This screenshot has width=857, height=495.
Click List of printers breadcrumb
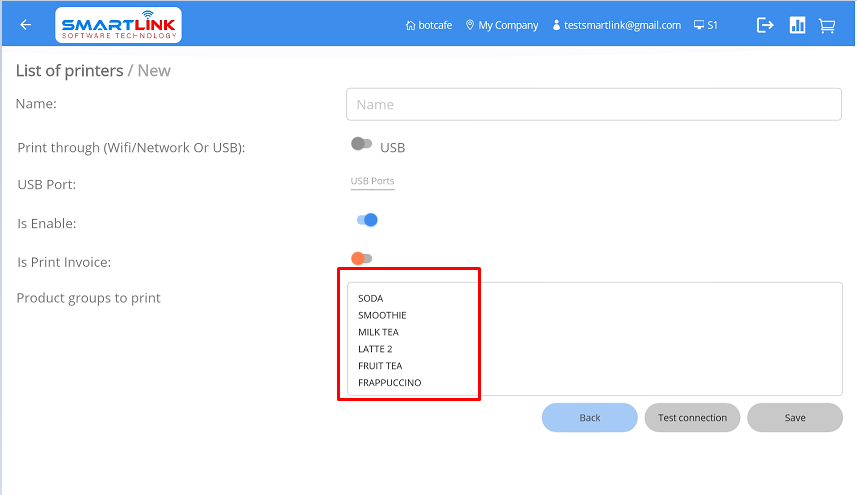68,71
